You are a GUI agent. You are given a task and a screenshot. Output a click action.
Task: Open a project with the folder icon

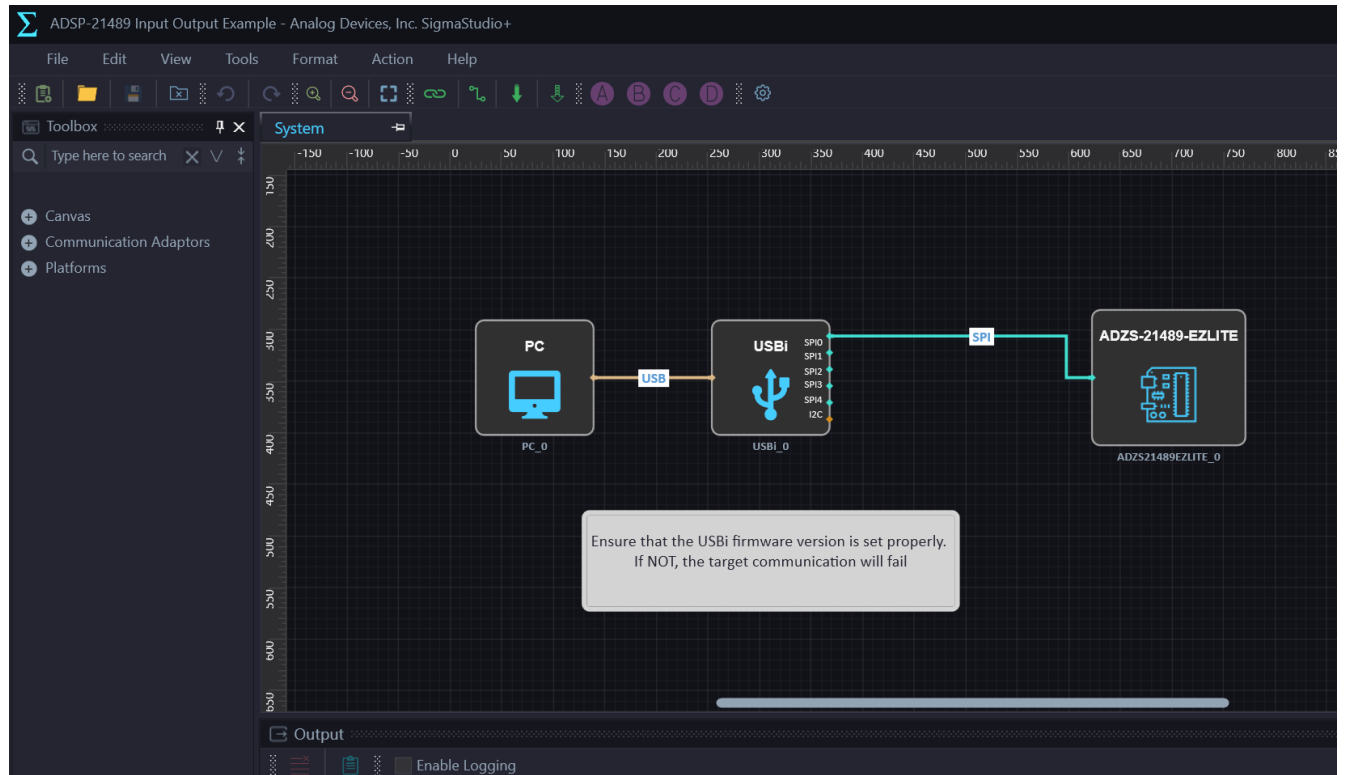pos(87,94)
